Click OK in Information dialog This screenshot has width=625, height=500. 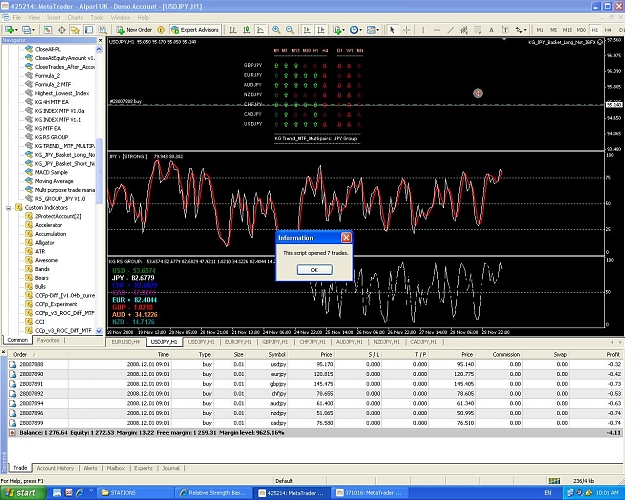[x=314, y=270]
